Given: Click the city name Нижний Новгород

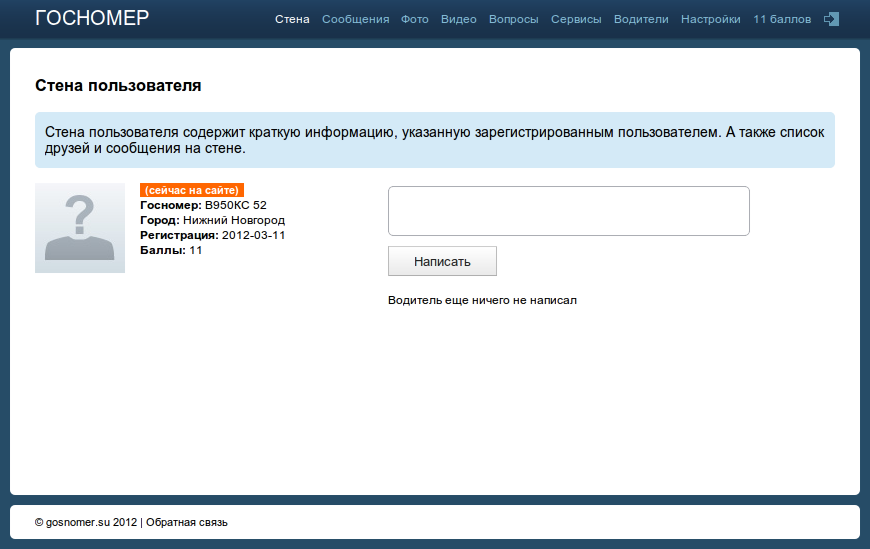Looking at the screenshot, I should point(234,220).
